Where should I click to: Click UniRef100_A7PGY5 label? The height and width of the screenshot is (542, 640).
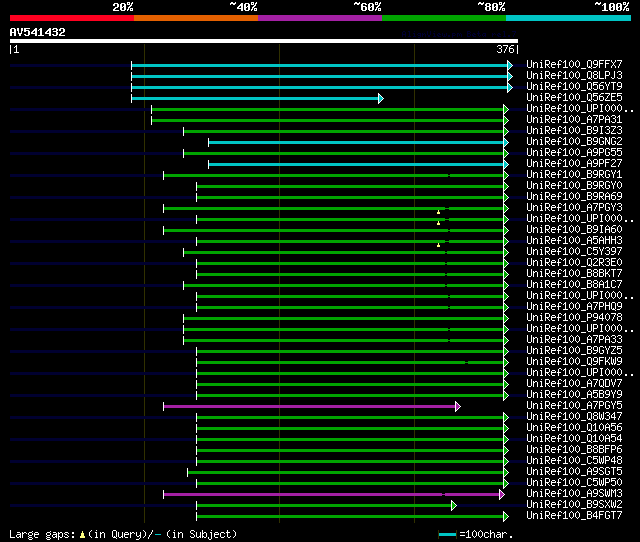pyautogui.click(x=574, y=406)
